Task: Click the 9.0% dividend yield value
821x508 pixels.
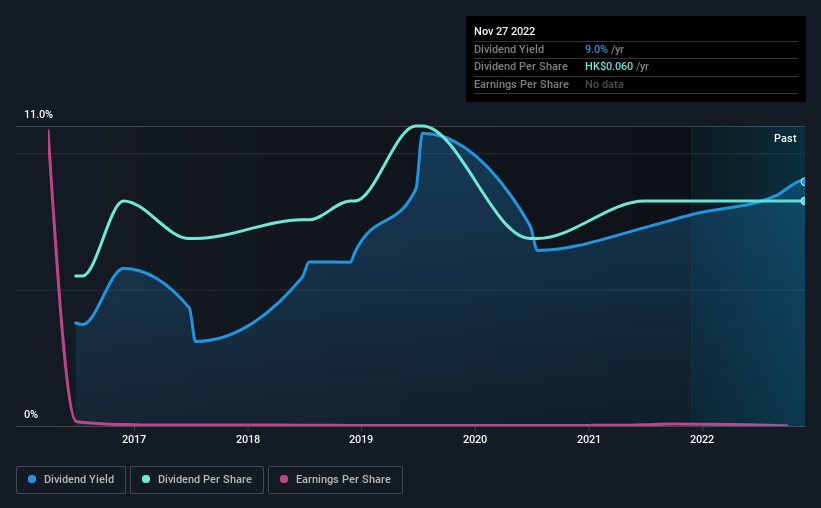Action: click(x=596, y=49)
